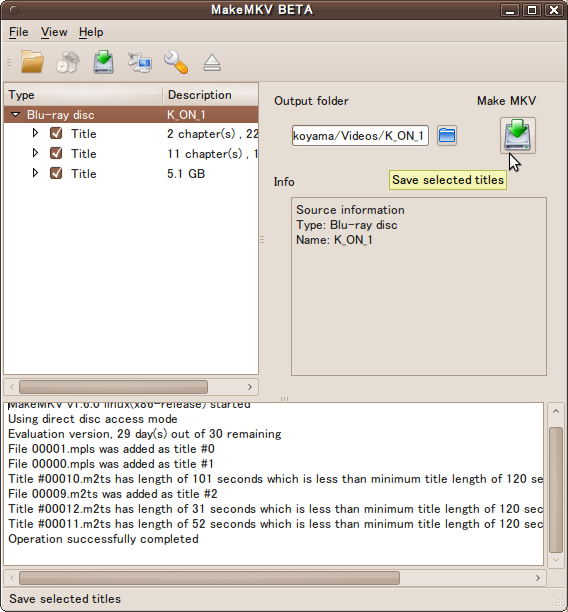Close the MakeMKV BETA window

pyautogui.click(x=554, y=10)
